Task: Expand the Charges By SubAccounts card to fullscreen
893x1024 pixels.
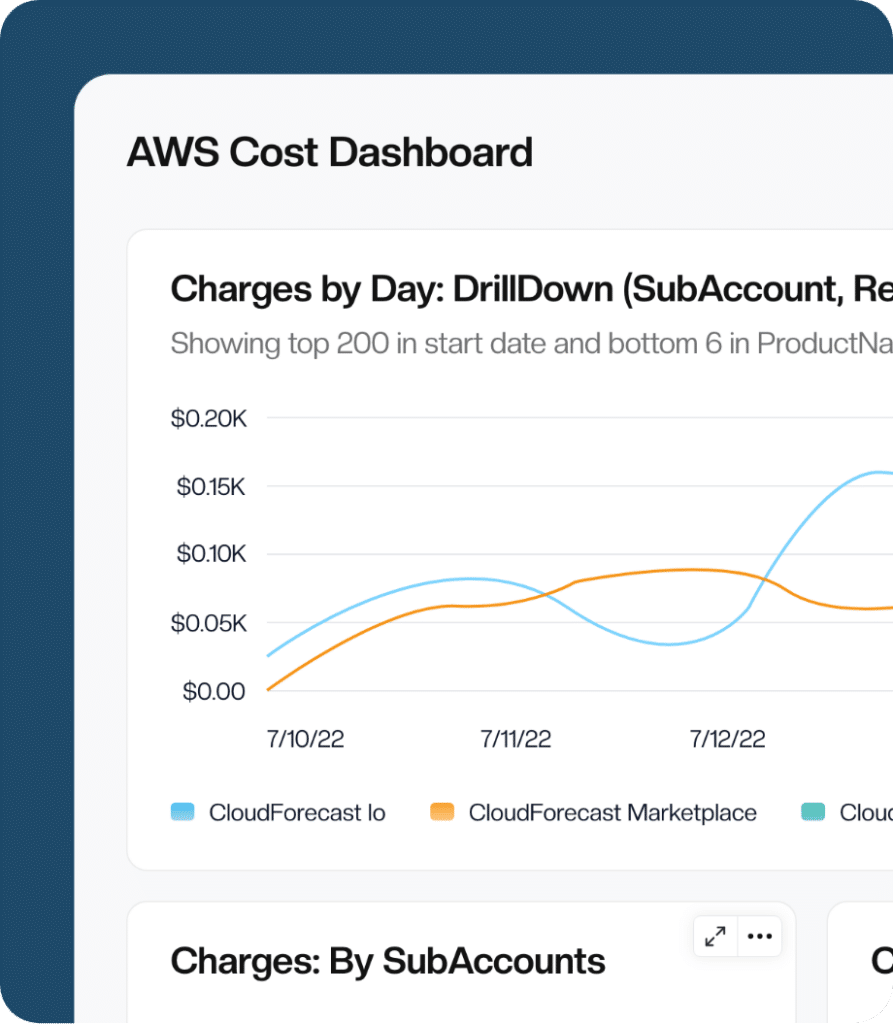Action: pyautogui.click(x=714, y=936)
